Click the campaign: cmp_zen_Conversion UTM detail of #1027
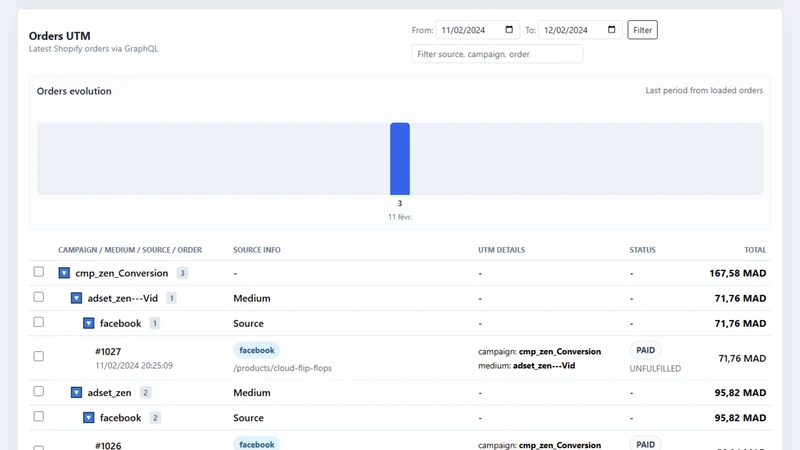 click(539, 352)
